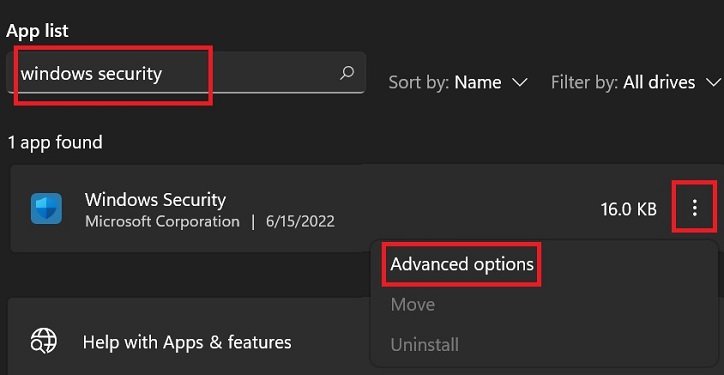Choose Advanced options from the context menu
This screenshot has height=375, width=724.
tap(462, 264)
